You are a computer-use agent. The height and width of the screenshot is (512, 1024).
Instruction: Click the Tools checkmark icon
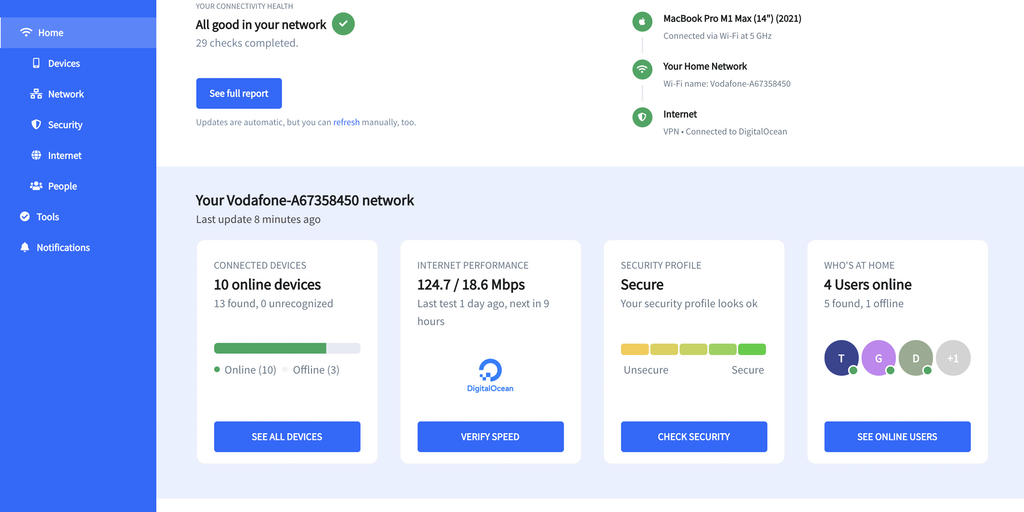(x=25, y=217)
